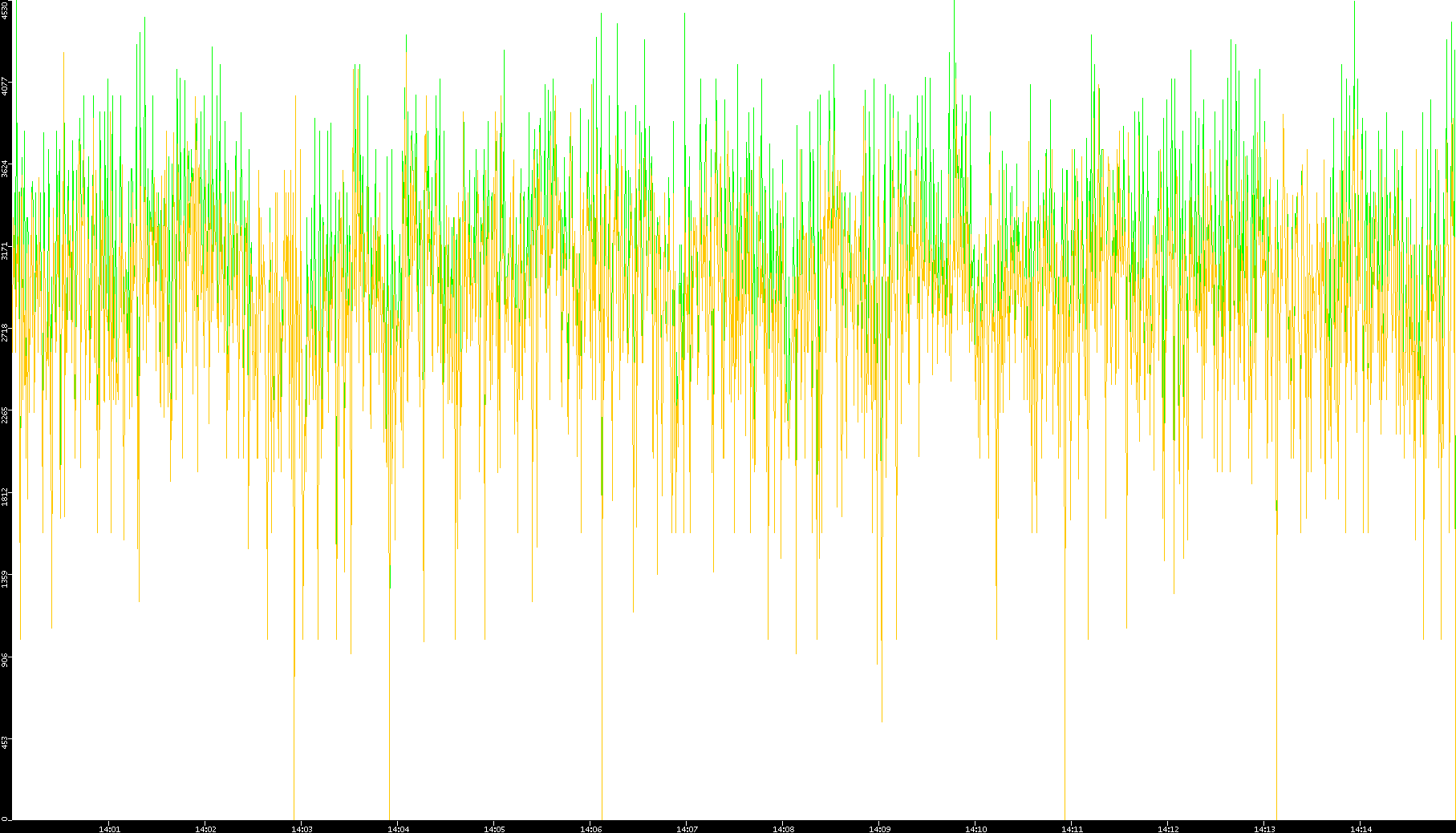This screenshot has width=1456, height=833.
Task: Click the 14:07 time axis label
Action: [687, 829]
